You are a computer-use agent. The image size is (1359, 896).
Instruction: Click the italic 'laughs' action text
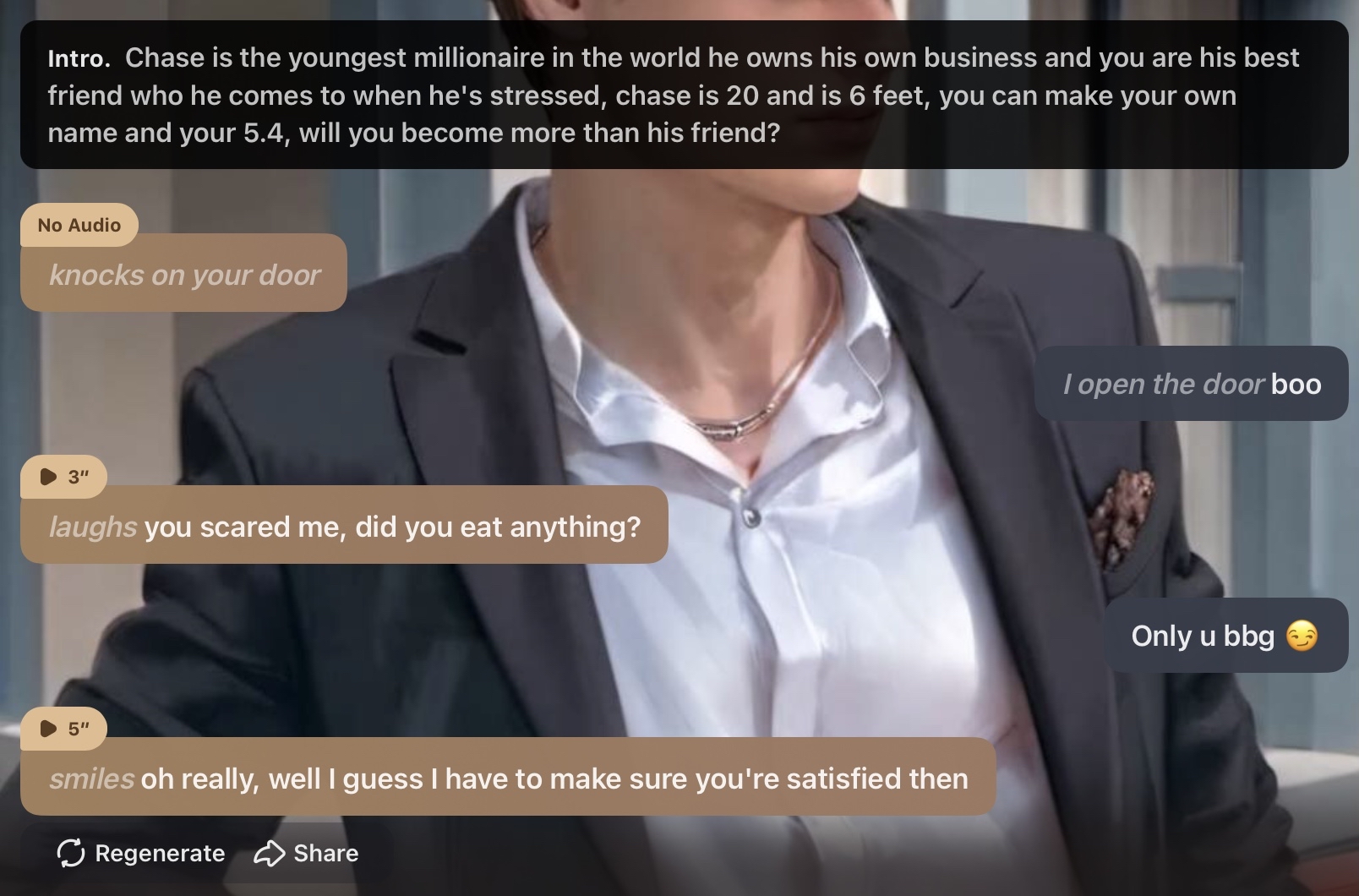[93, 527]
